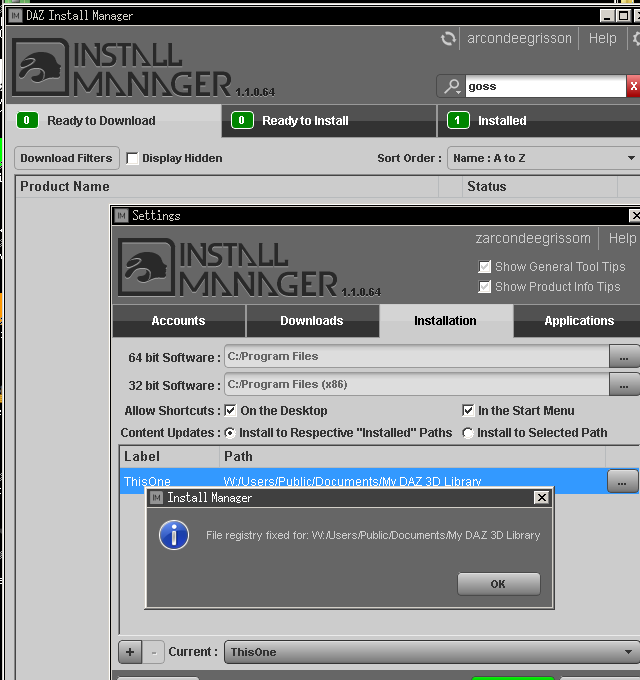640x680 pixels.
Task: Click the Path column header
Action: (412, 456)
